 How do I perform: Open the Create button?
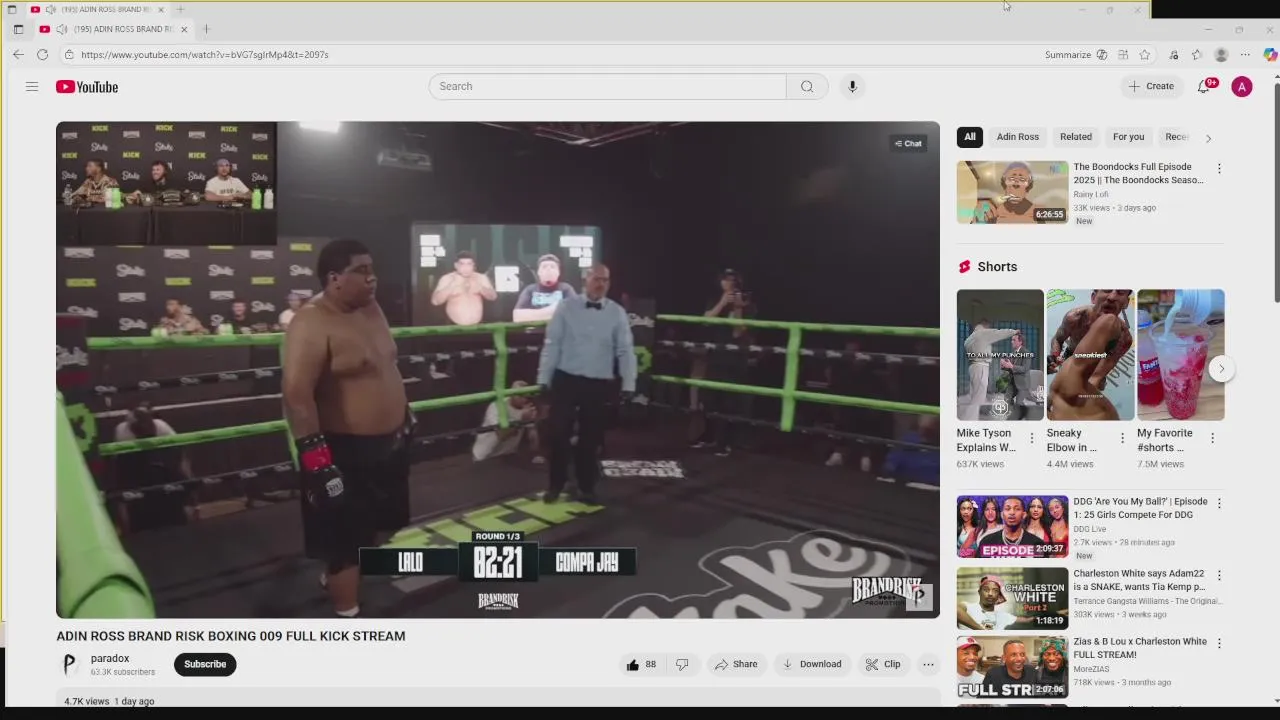coord(1151,86)
